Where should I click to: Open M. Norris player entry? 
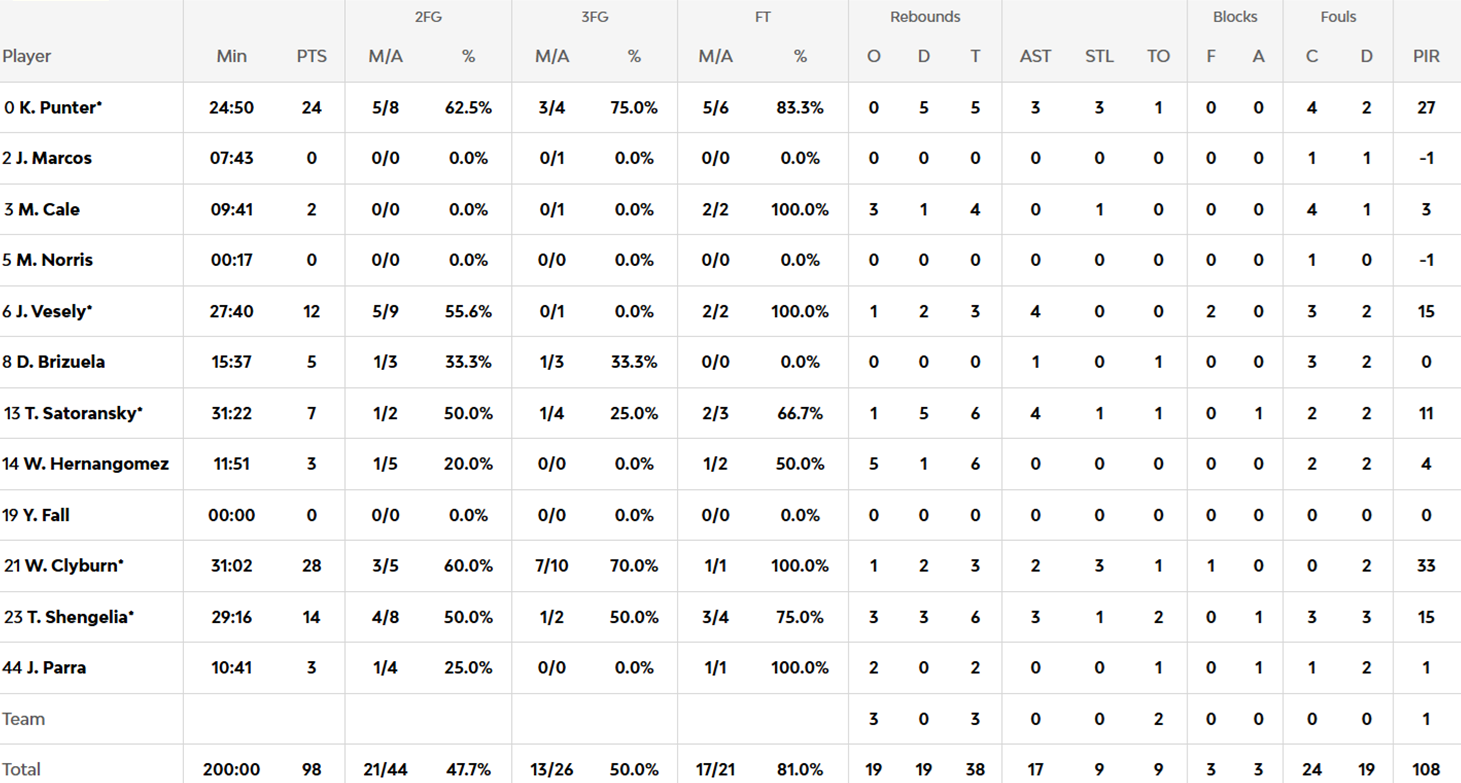click(54, 260)
